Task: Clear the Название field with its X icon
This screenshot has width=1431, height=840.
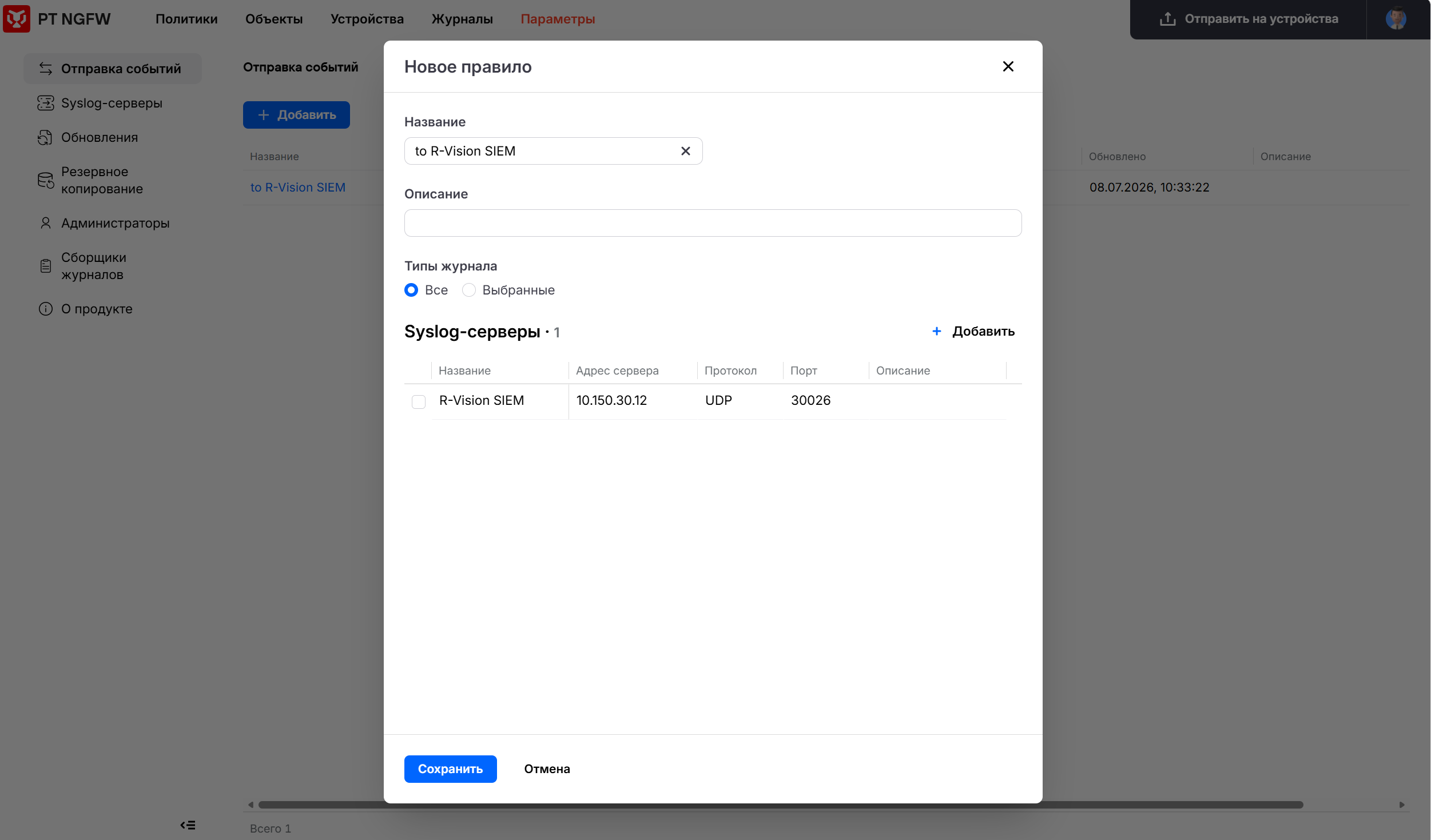Action: click(x=686, y=151)
